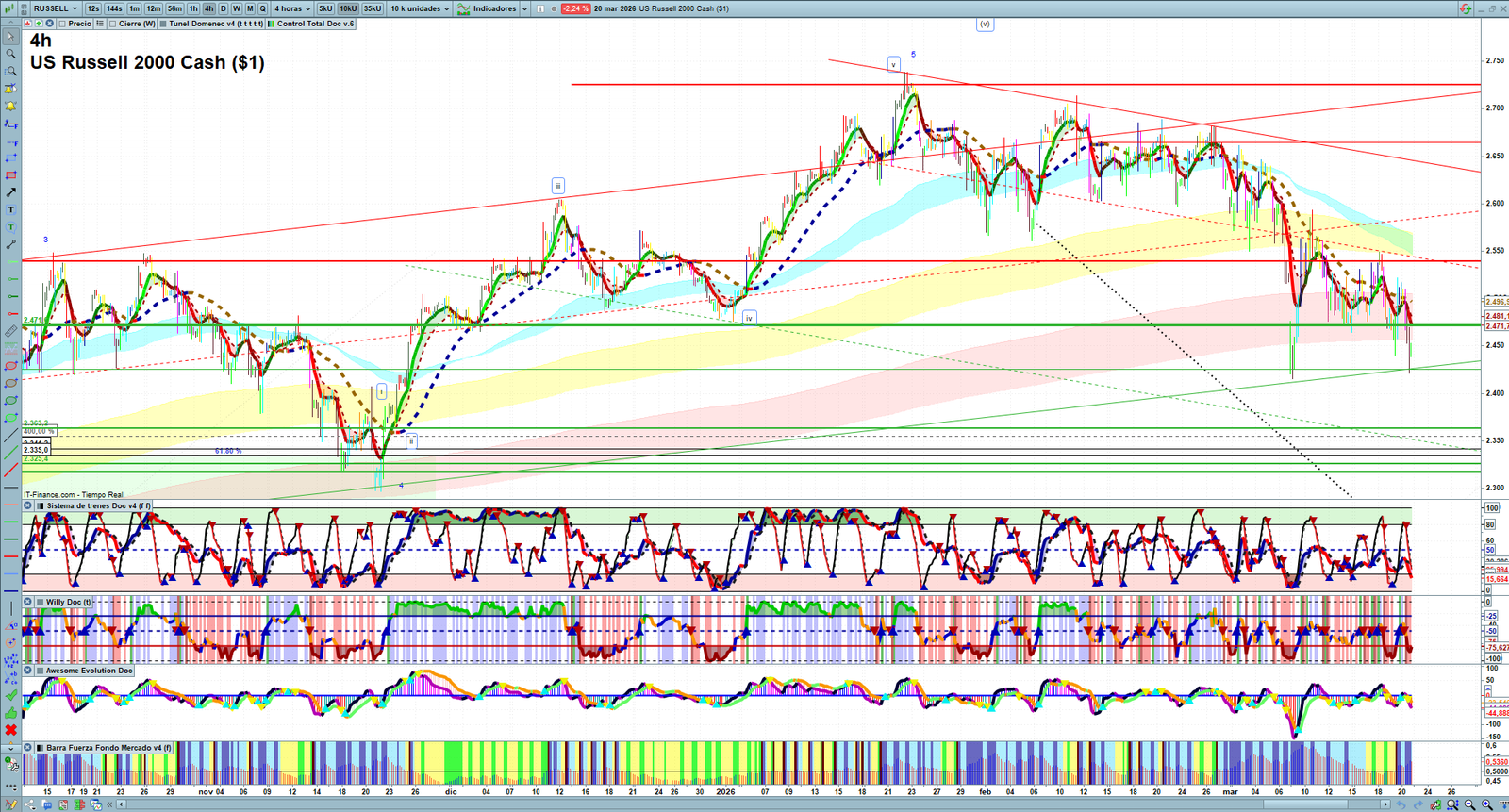The height and width of the screenshot is (812, 1509).
Task: Toggle the Precio checkbox
Action: tap(63, 24)
